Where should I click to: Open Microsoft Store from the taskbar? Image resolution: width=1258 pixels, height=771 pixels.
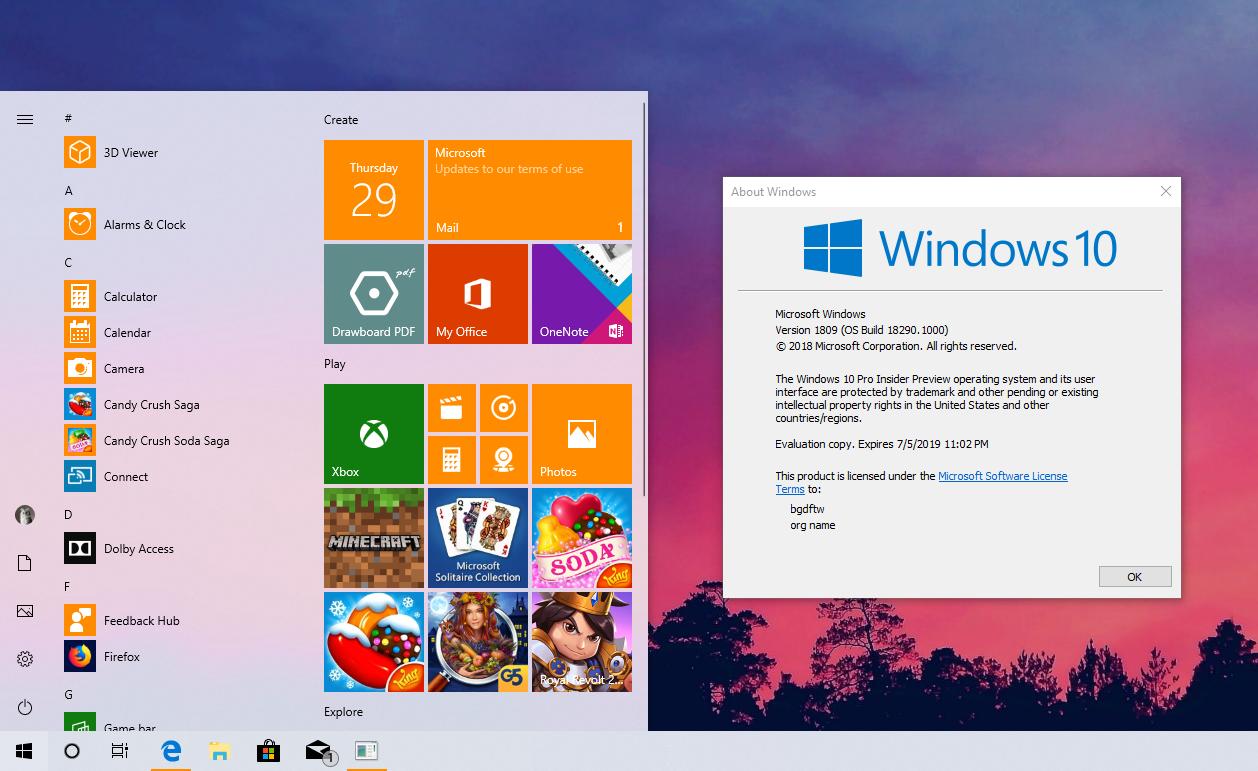click(x=268, y=750)
